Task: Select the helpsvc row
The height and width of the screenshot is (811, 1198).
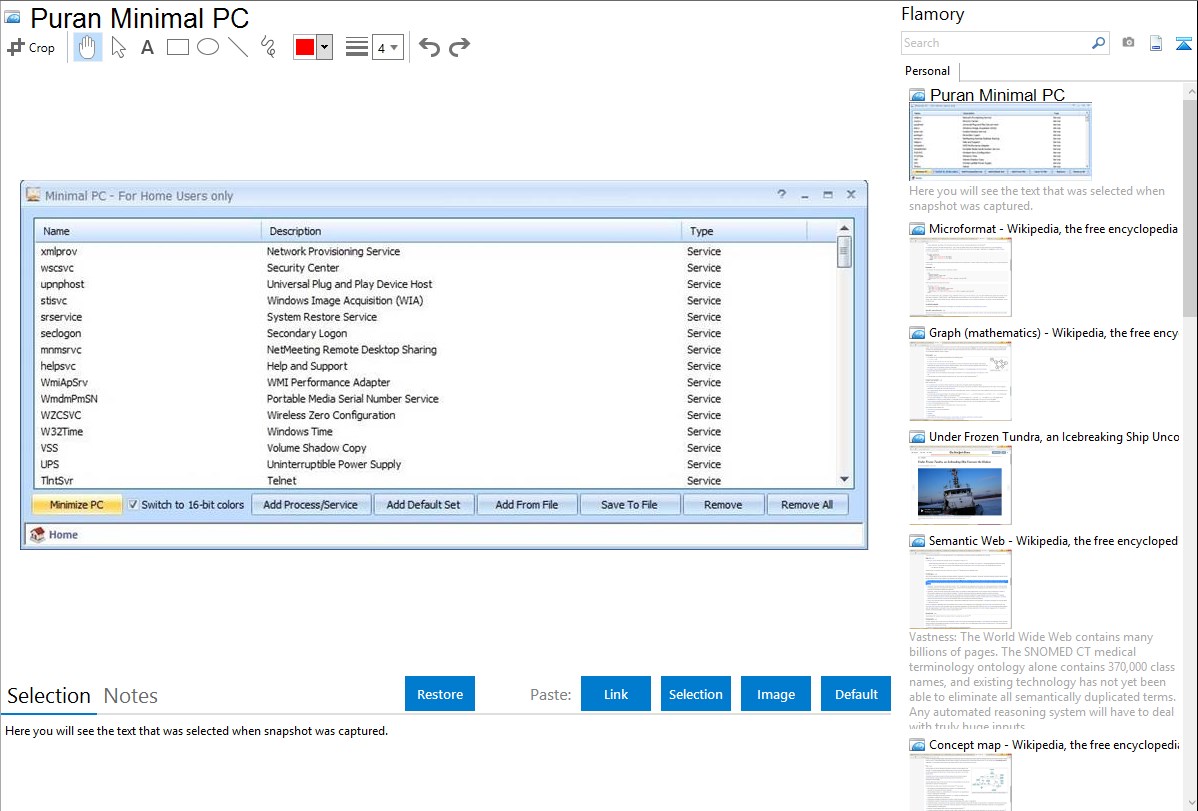Action: (435, 366)
